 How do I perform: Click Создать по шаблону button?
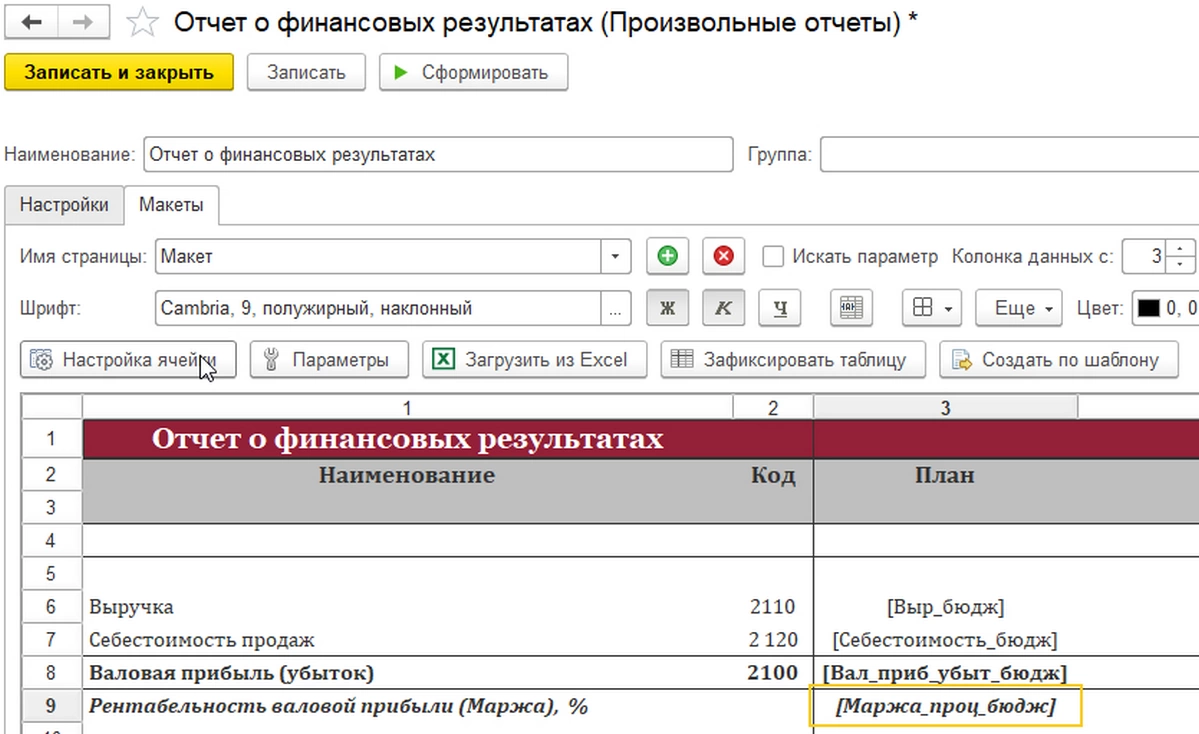pos(1058,359)
